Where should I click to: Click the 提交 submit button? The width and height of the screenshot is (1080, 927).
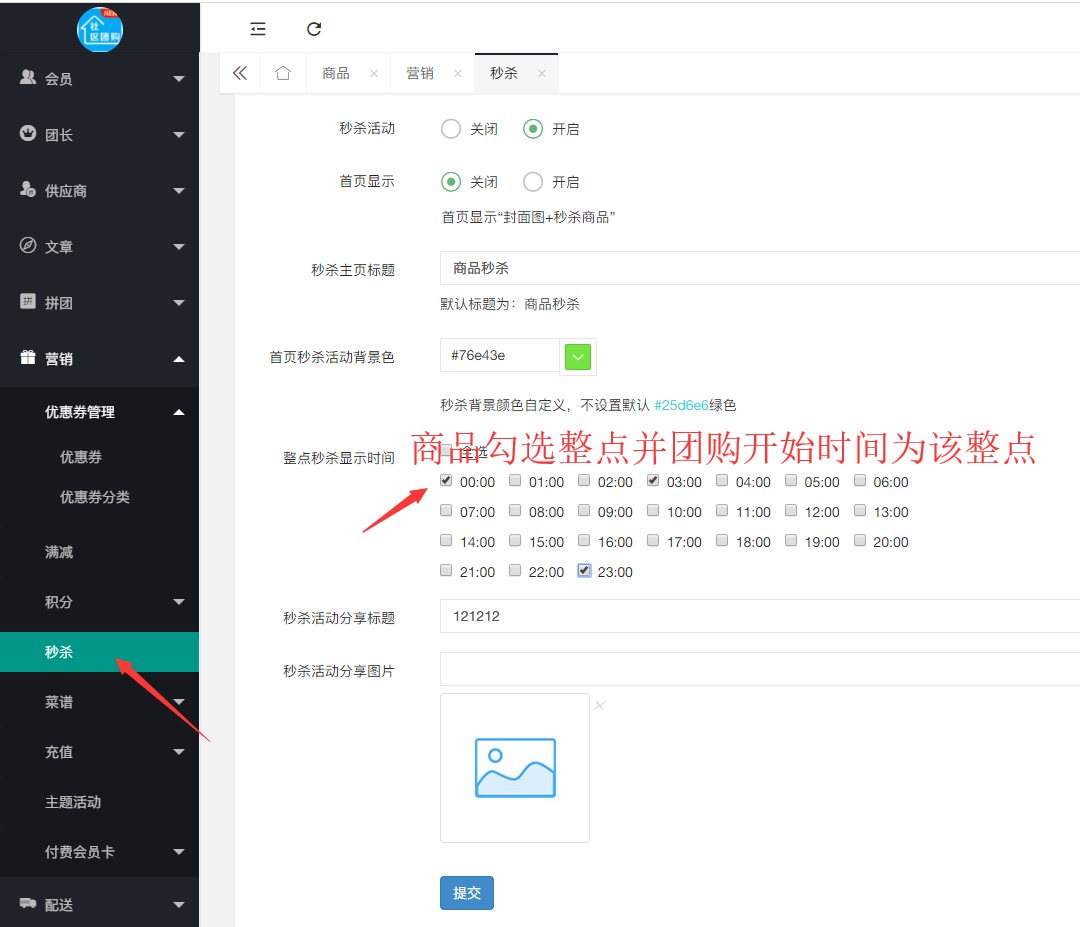466,893
